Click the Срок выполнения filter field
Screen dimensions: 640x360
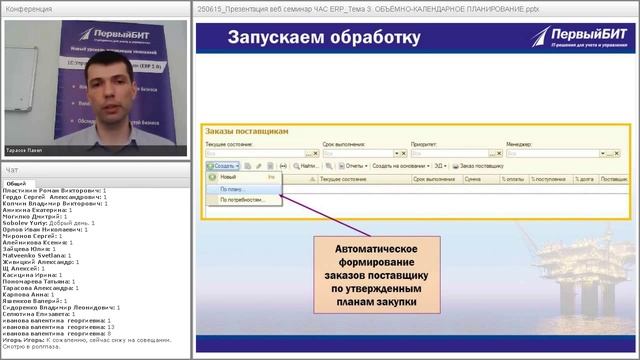[x=358, y=153]
